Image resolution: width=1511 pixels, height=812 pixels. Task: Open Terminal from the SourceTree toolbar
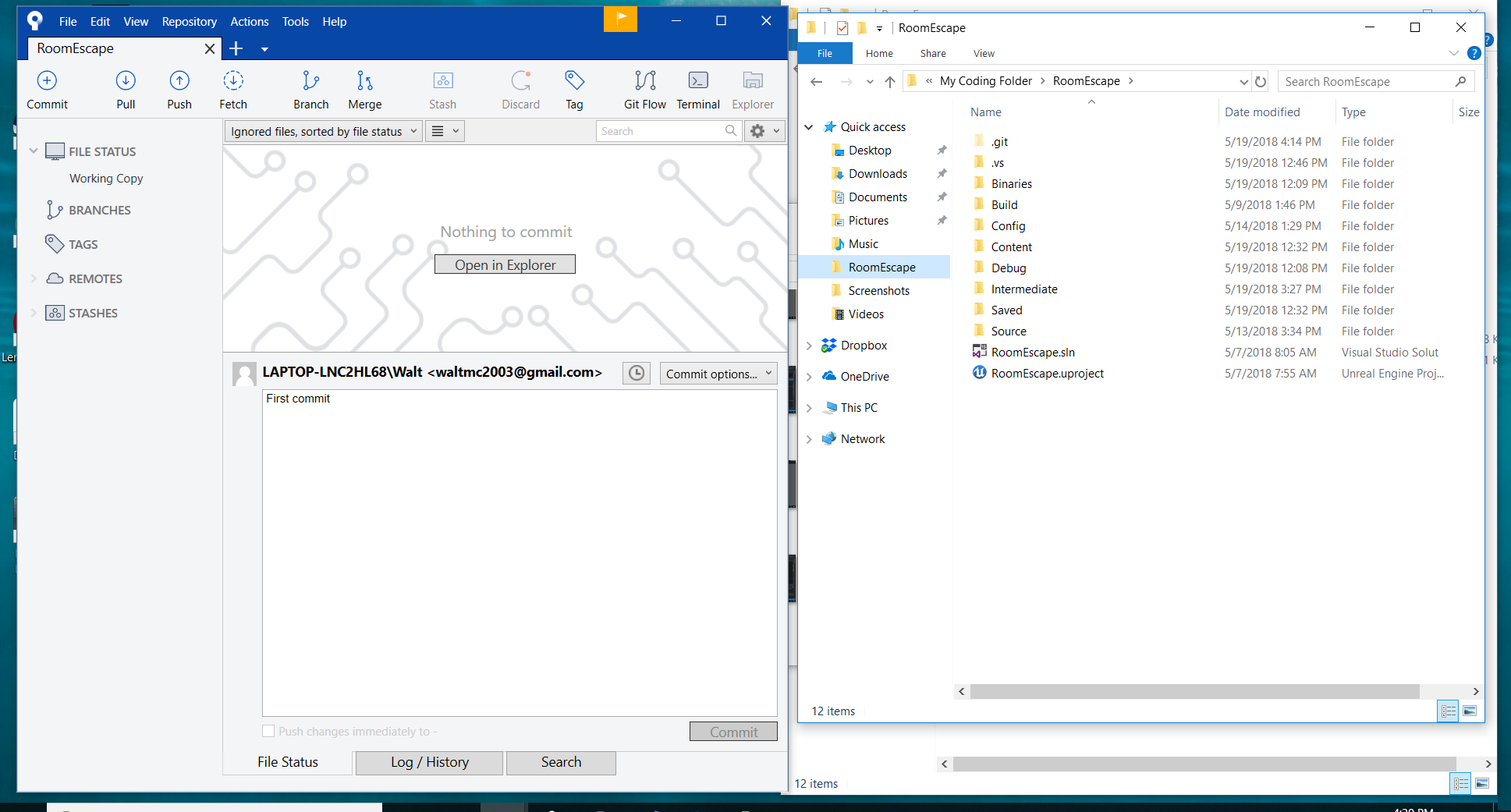point(698,90)
